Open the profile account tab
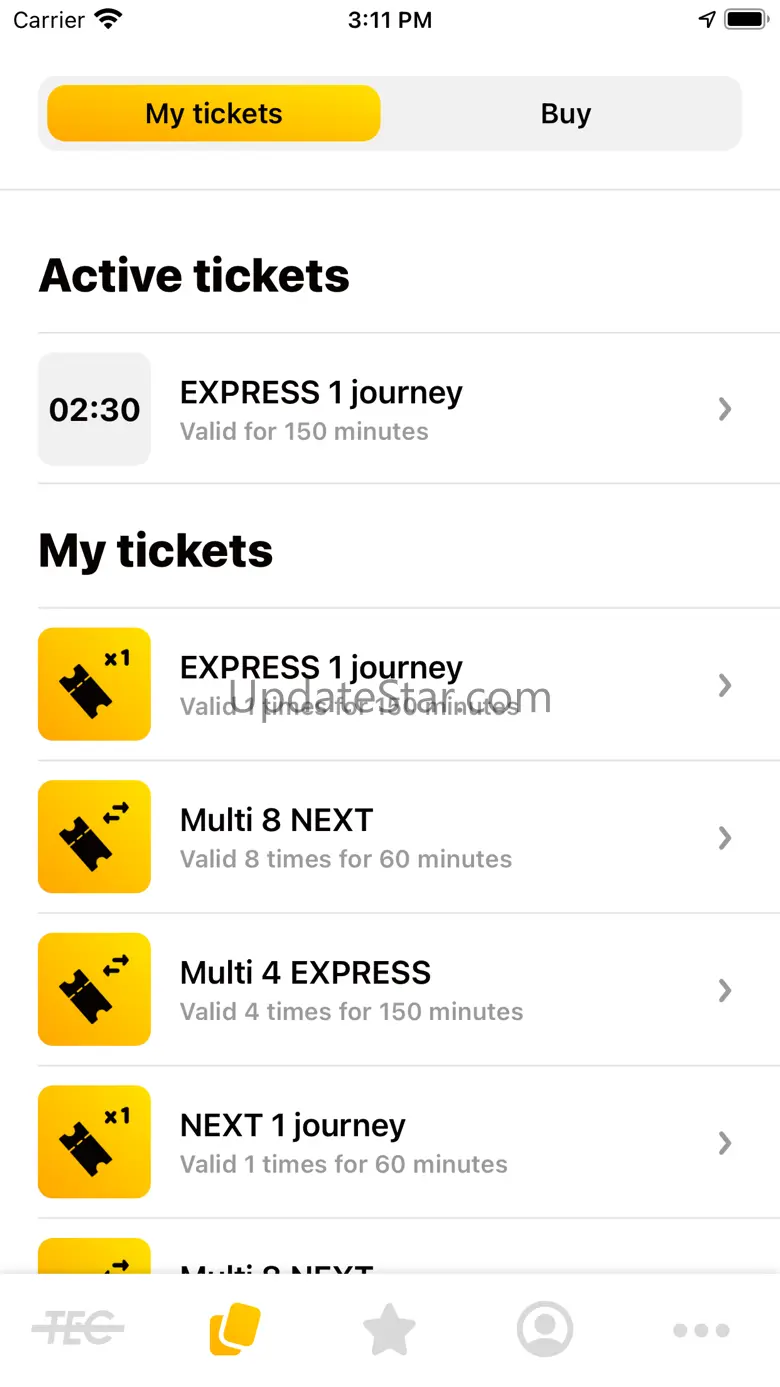The height and width of the screenshot is (1387, 780). (x=545, y=1329)
